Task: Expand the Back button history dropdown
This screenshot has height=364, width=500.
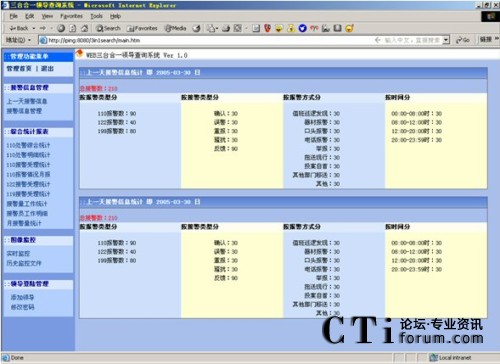Action: pos(34,29)
